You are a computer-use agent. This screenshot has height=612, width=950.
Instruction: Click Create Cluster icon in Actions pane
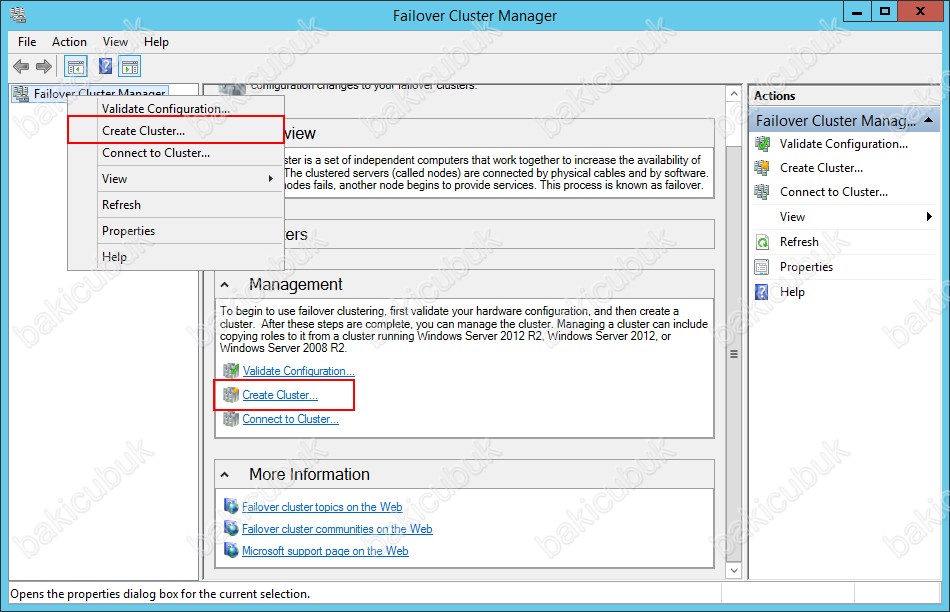pyautogui.click(x=762, y=168)
